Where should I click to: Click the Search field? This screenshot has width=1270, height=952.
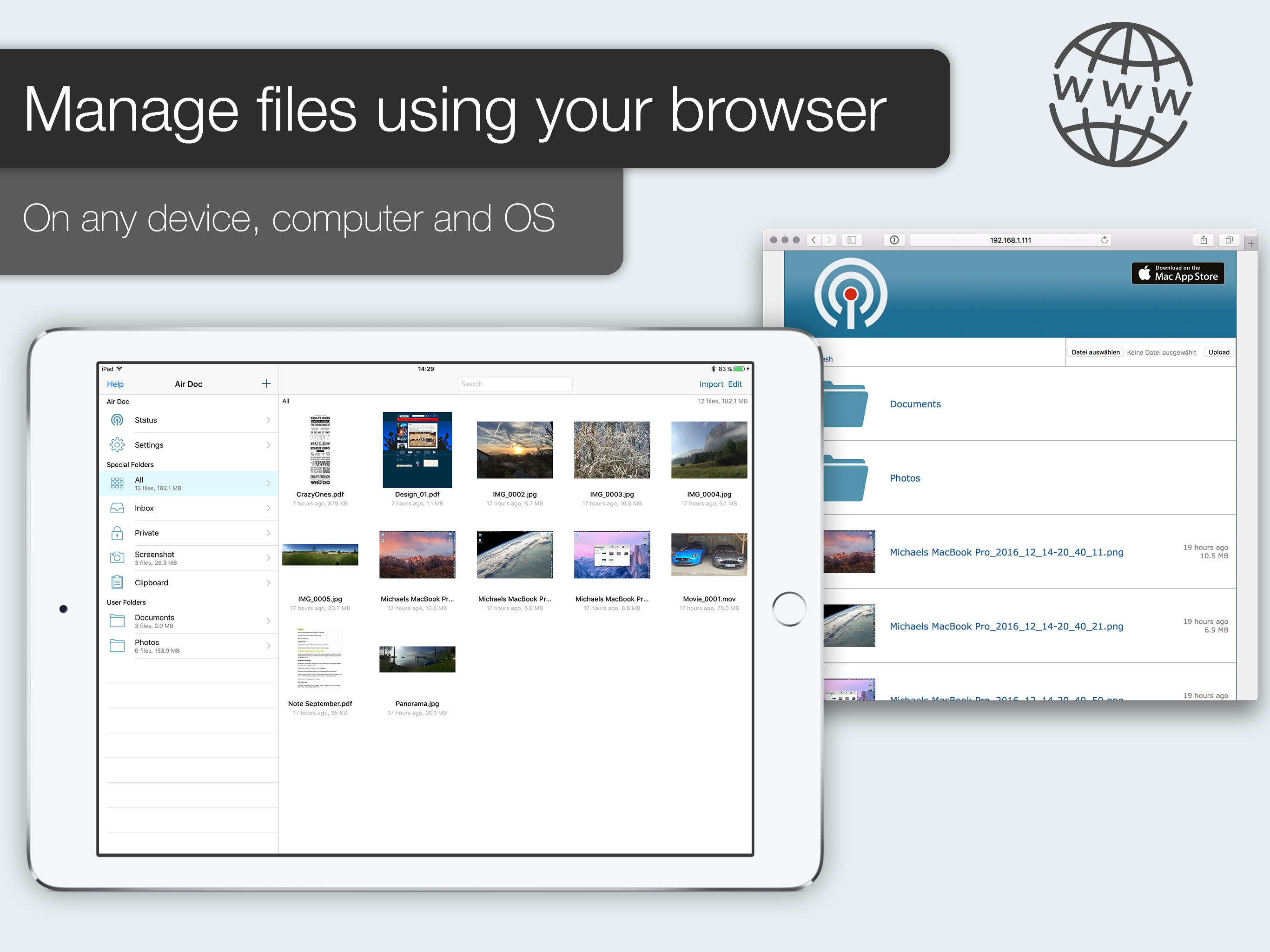515,384
